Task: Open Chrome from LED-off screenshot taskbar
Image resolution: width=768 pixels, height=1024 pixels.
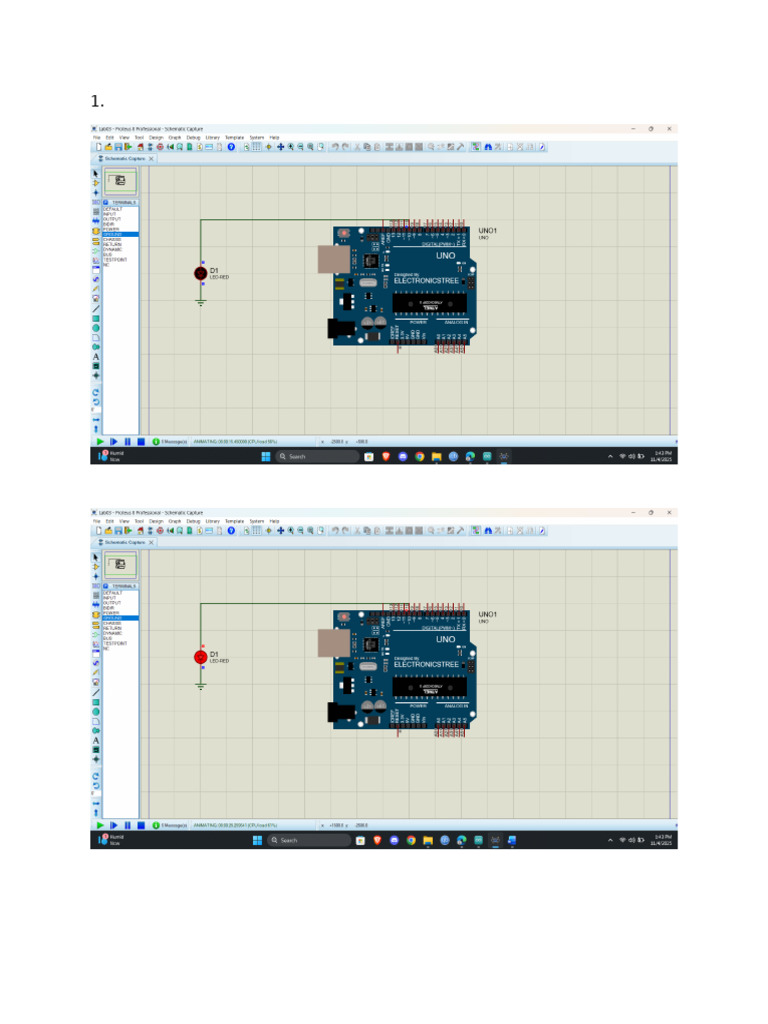Action: (x=419, y=456)
